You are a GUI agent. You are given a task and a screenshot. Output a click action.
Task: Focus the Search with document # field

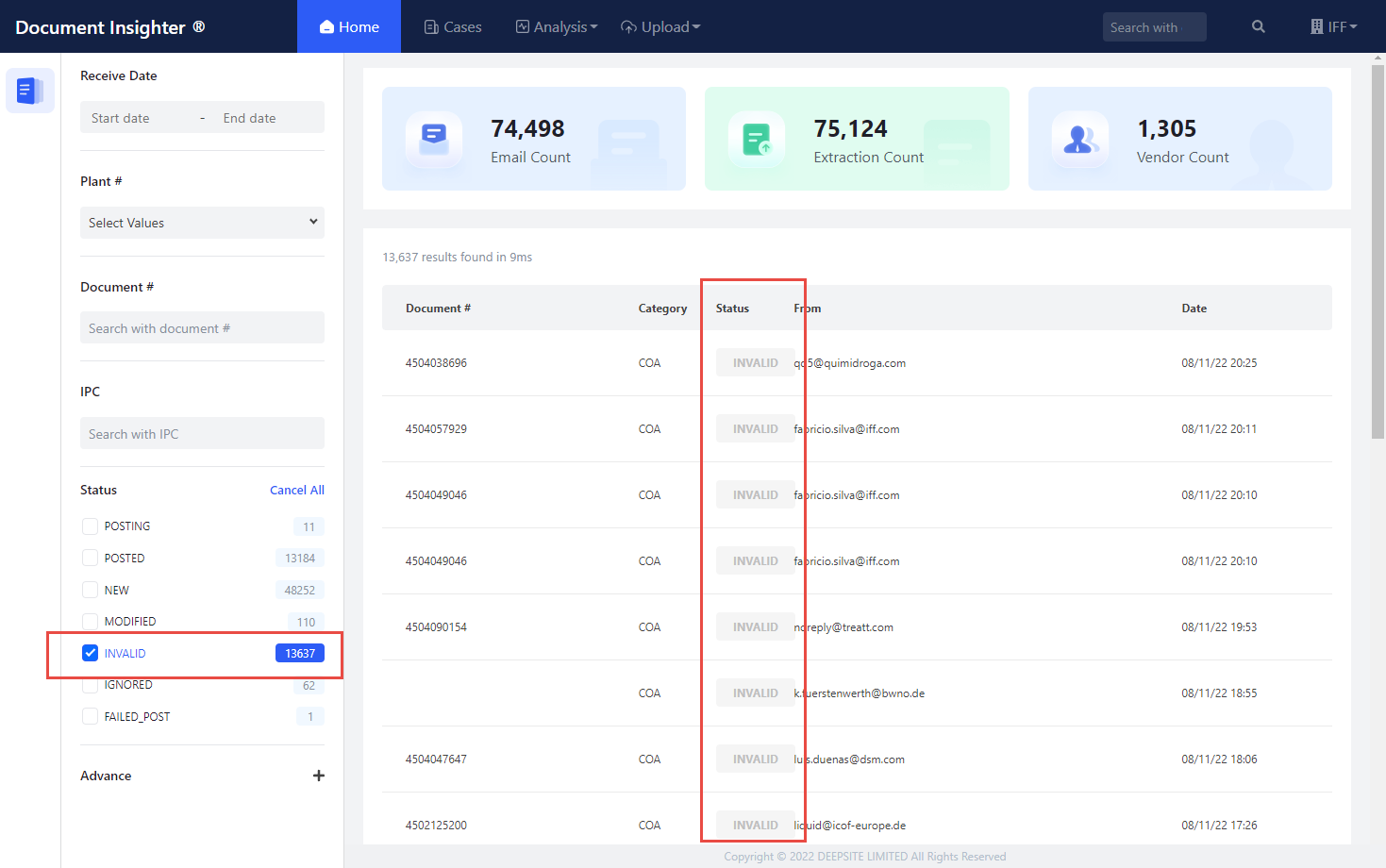pos(202,328)
